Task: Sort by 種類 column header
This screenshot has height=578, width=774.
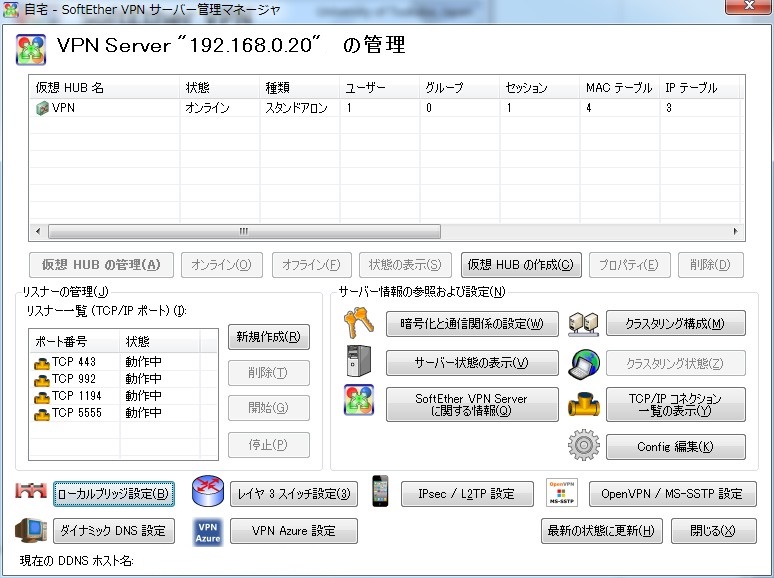Action: click(x=300, y=88)
